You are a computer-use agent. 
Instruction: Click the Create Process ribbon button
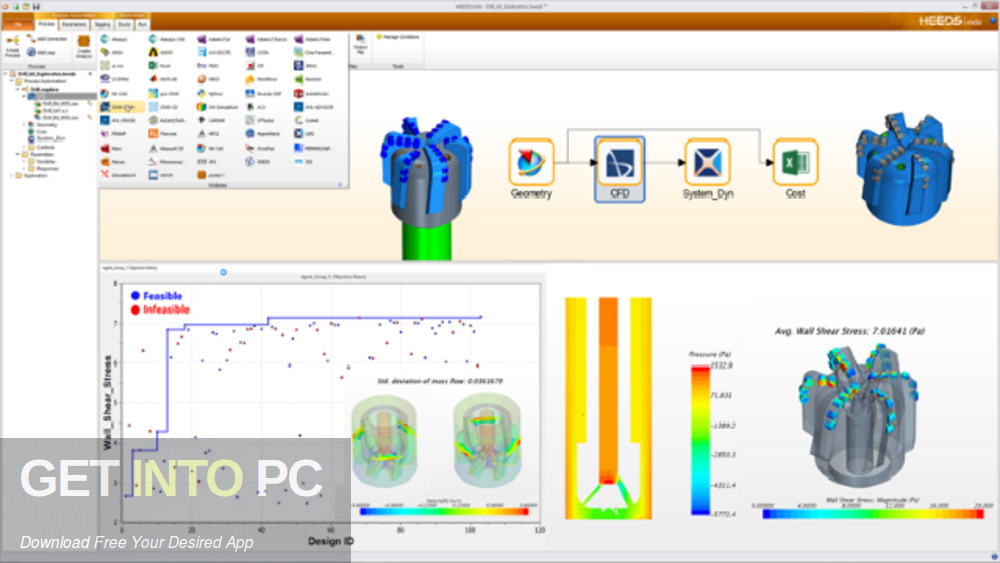pos(12,47)
